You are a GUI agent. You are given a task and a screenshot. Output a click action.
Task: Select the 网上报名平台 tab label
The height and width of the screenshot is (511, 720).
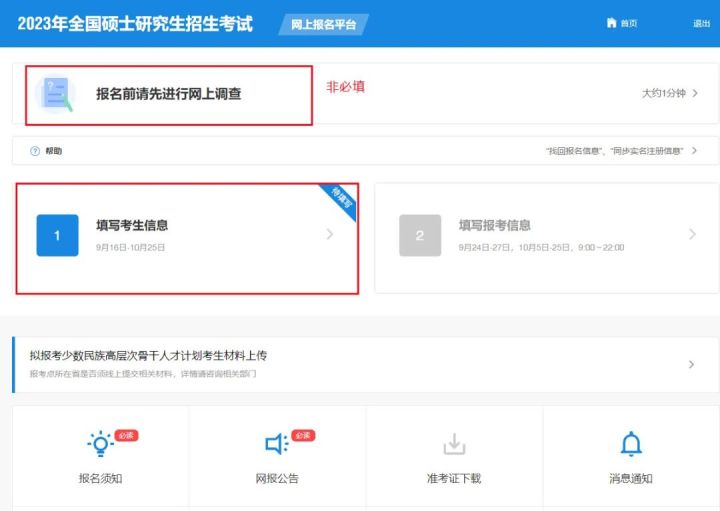(321, 24)
